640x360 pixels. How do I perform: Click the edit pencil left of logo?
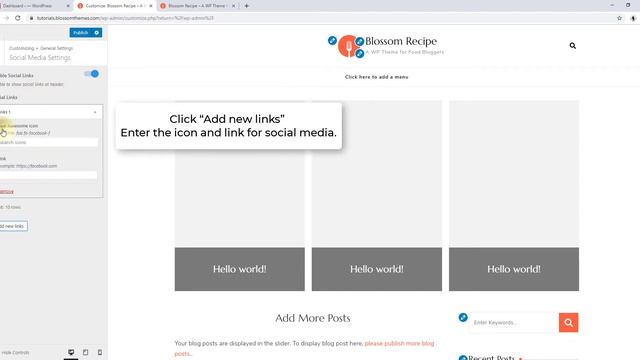click(x=332, y=40)
